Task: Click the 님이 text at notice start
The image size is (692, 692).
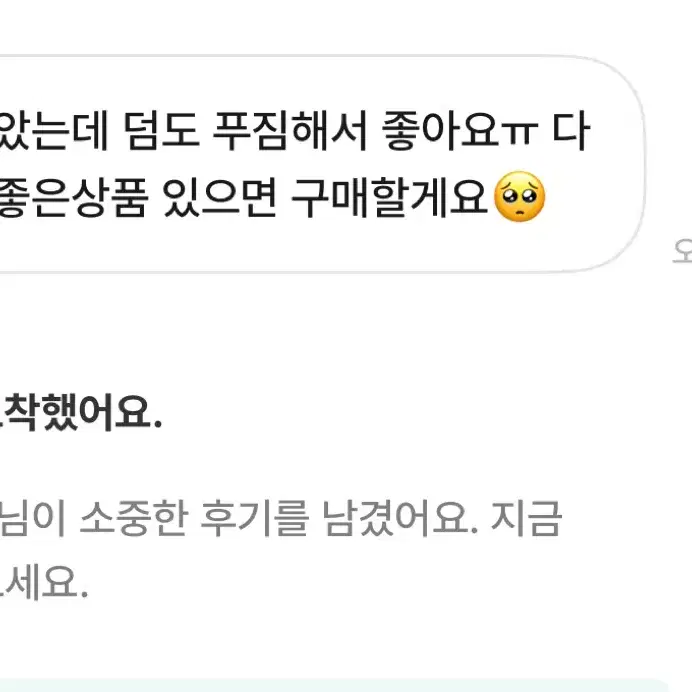Action: point(33,518)
